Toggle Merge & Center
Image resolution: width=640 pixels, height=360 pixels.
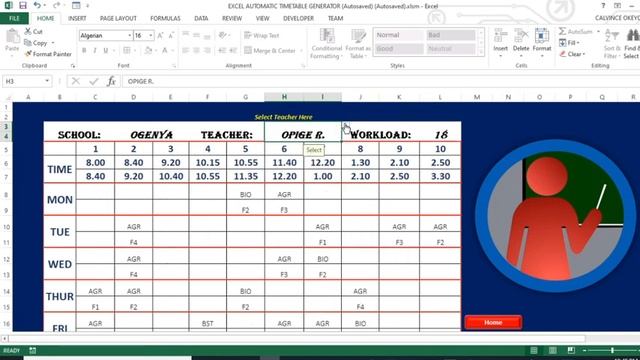pyautogui.click(x=270, y=51)
